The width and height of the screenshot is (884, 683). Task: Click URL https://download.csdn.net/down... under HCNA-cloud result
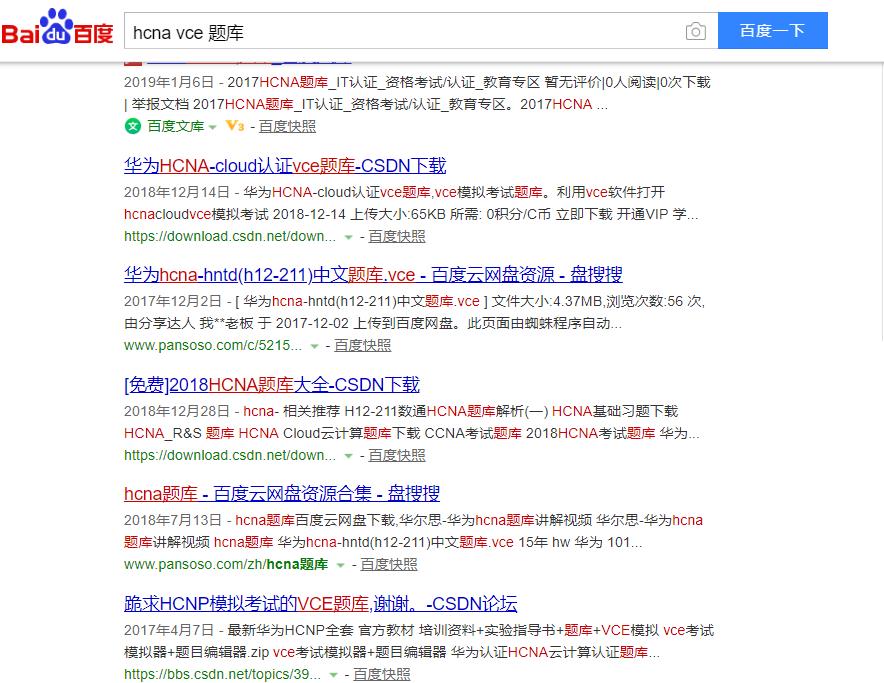click(x=230, y=236)
